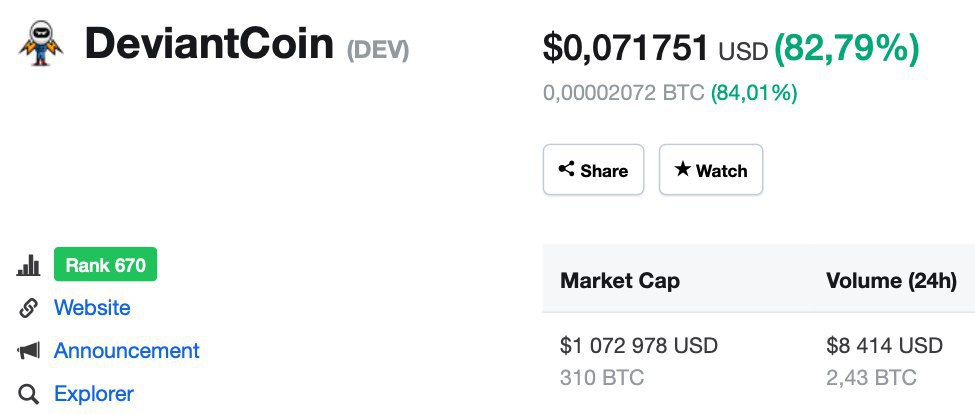The image size is (975, 415).
Task: Click the star icon in Watch button
Action: tap(683, 170)
